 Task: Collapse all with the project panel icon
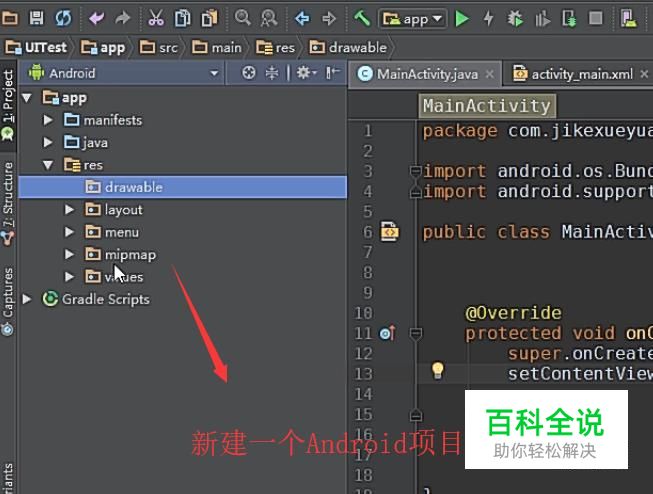[x=272, y=73]
